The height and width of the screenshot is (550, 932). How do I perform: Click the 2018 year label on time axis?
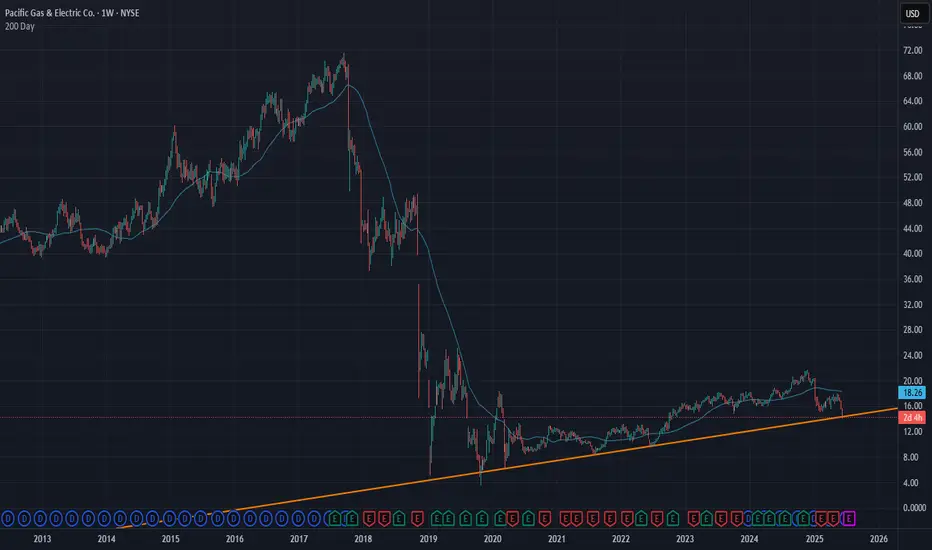click(x=363, y=539)
